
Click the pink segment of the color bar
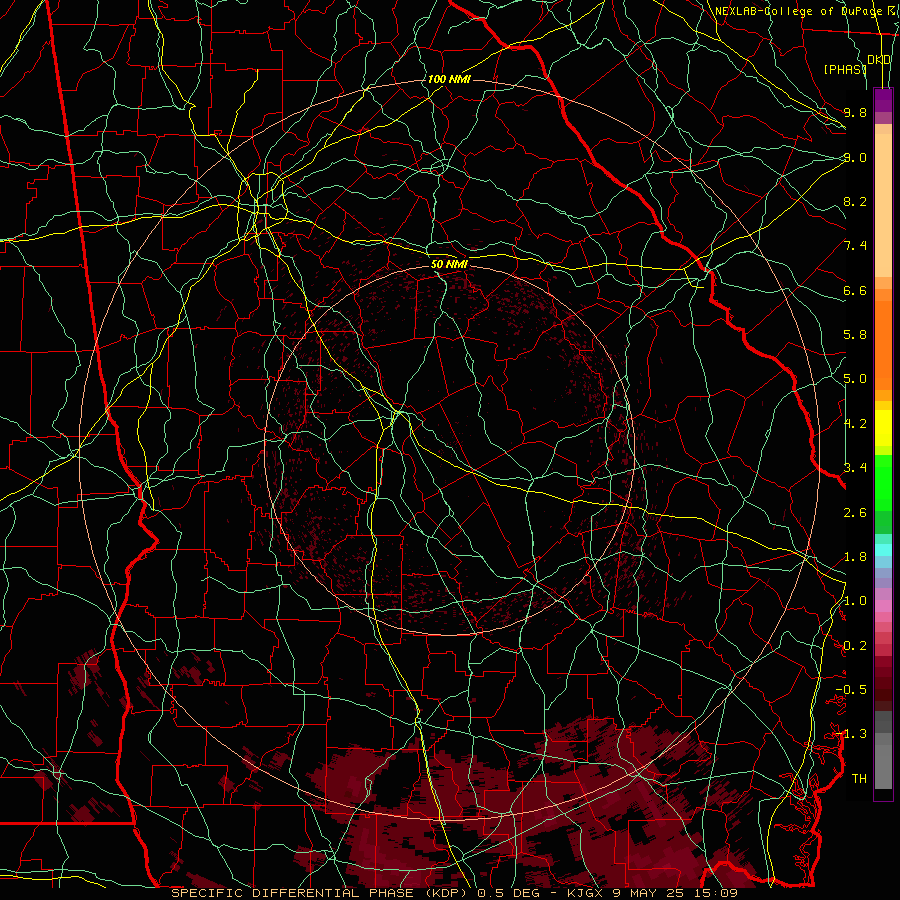(x=883, y=606)
